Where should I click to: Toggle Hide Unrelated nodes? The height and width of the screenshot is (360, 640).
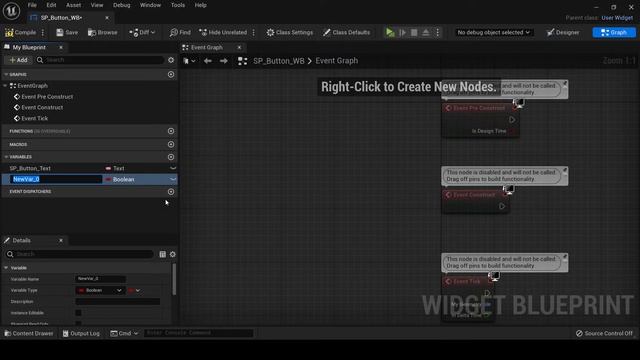click(x=223, y=32)
